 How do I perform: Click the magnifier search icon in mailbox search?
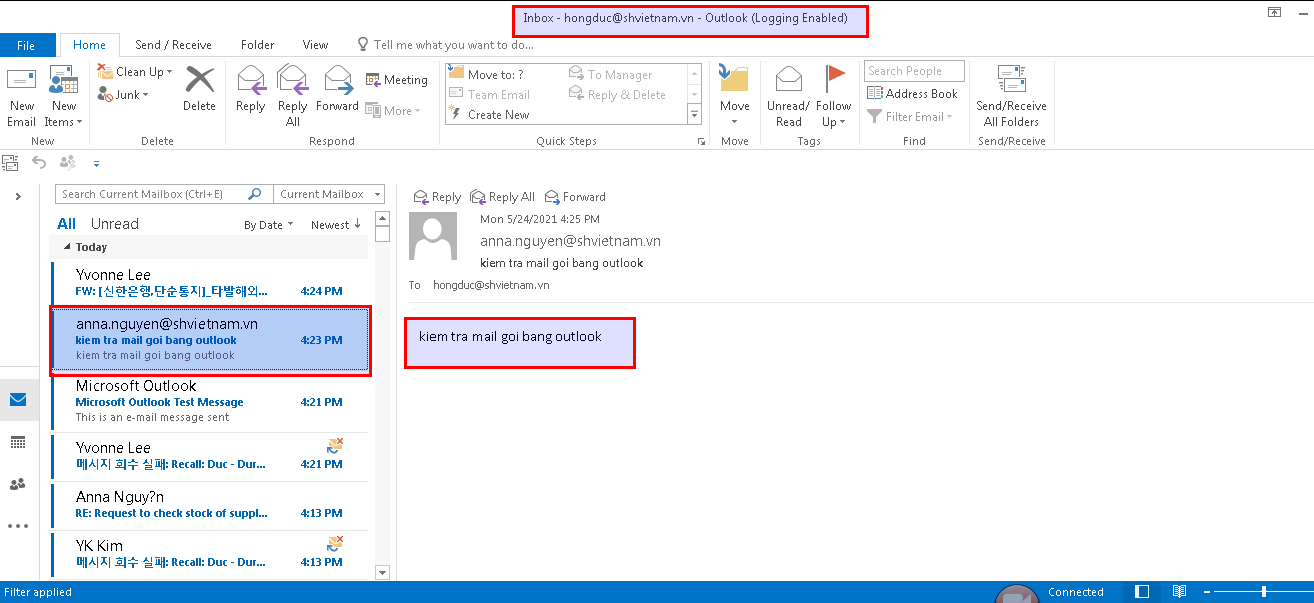tap(256, 194)
